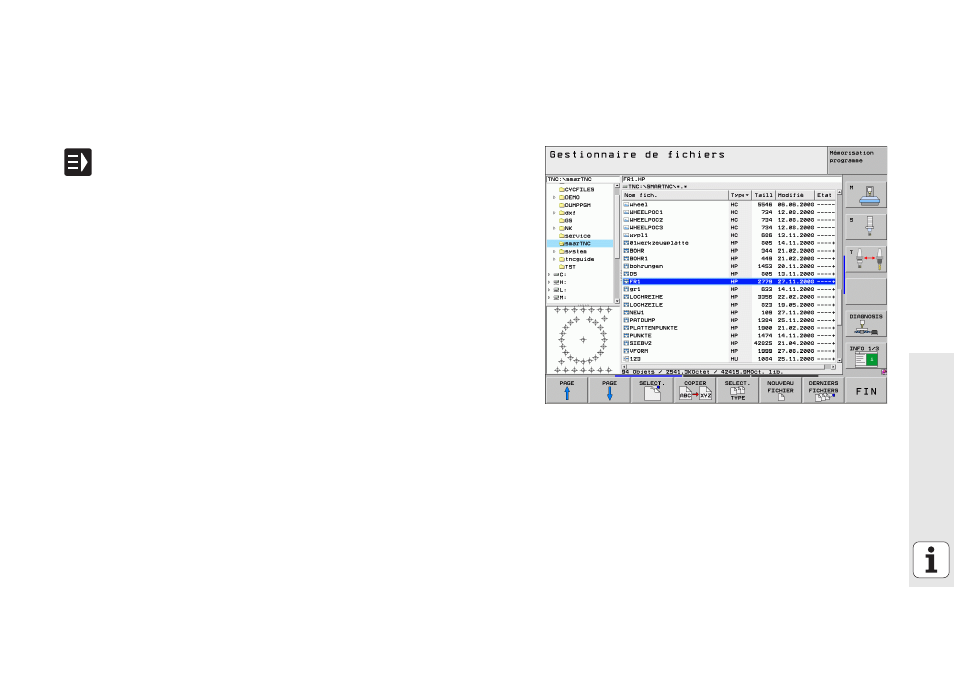Viewport: 954px width, 673px height.
Task: Create a file with NOUVEAU FICHIER
Action: coord(780,390)
